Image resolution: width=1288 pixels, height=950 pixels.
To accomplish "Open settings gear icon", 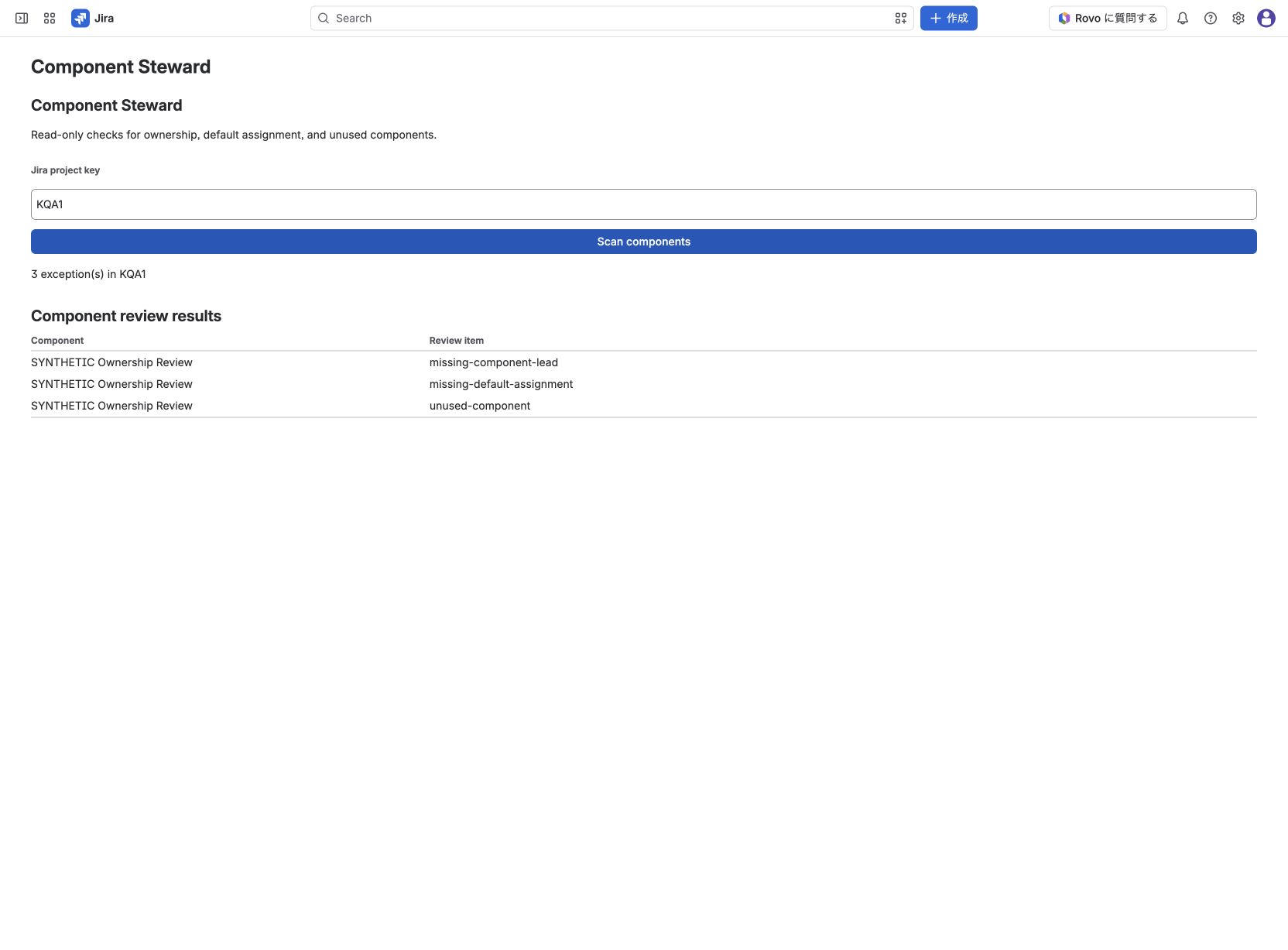I will point(1238,18).
